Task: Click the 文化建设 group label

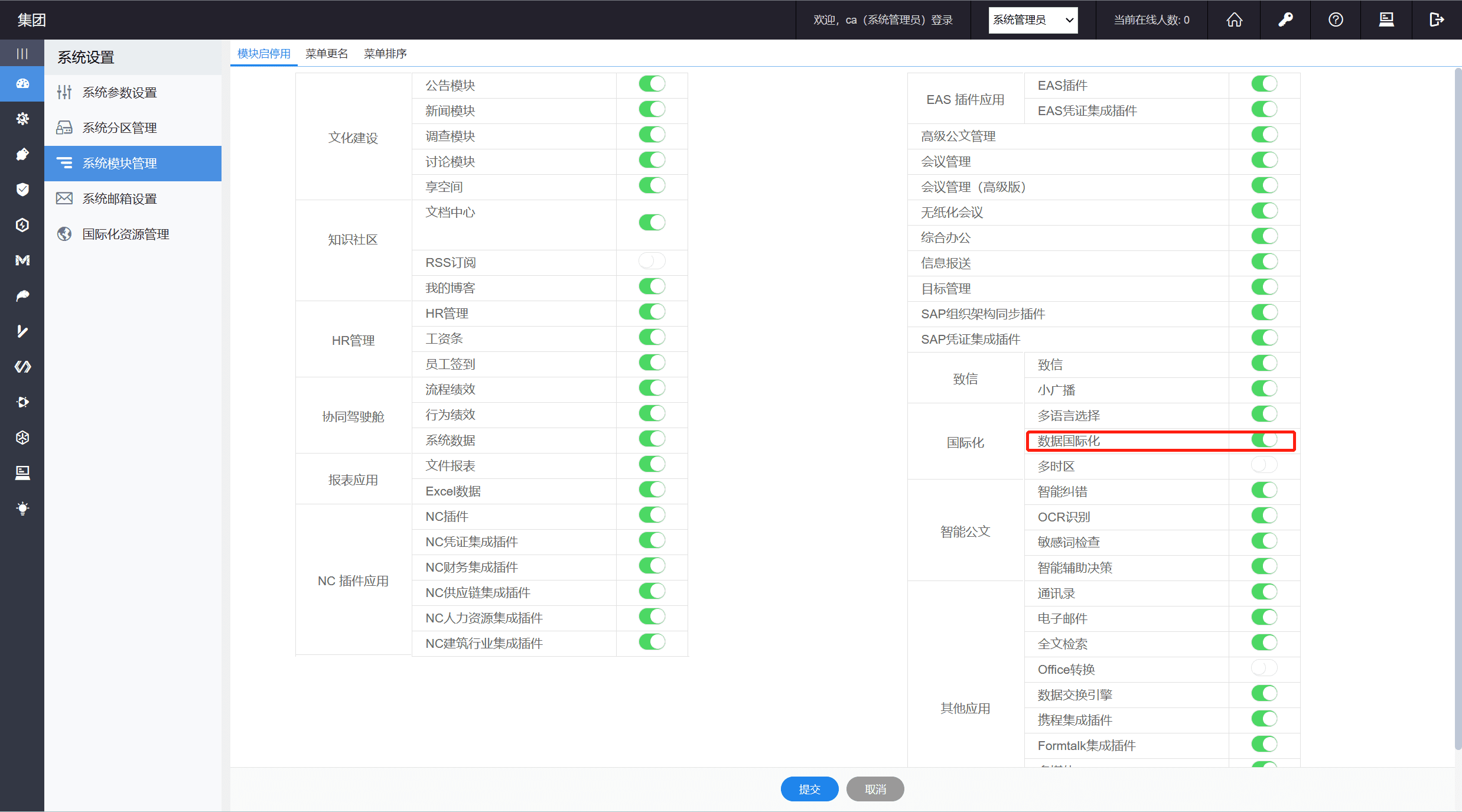Action: [353, 138]
